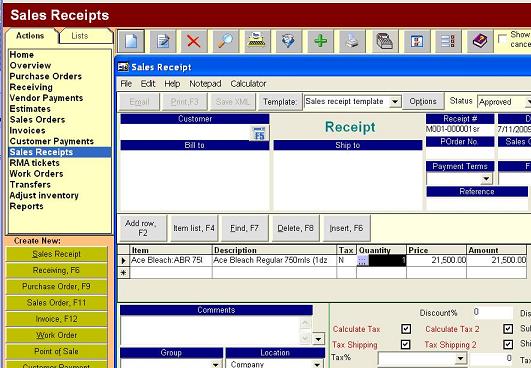Click Invoice, F12 create button

coord(57,319)
